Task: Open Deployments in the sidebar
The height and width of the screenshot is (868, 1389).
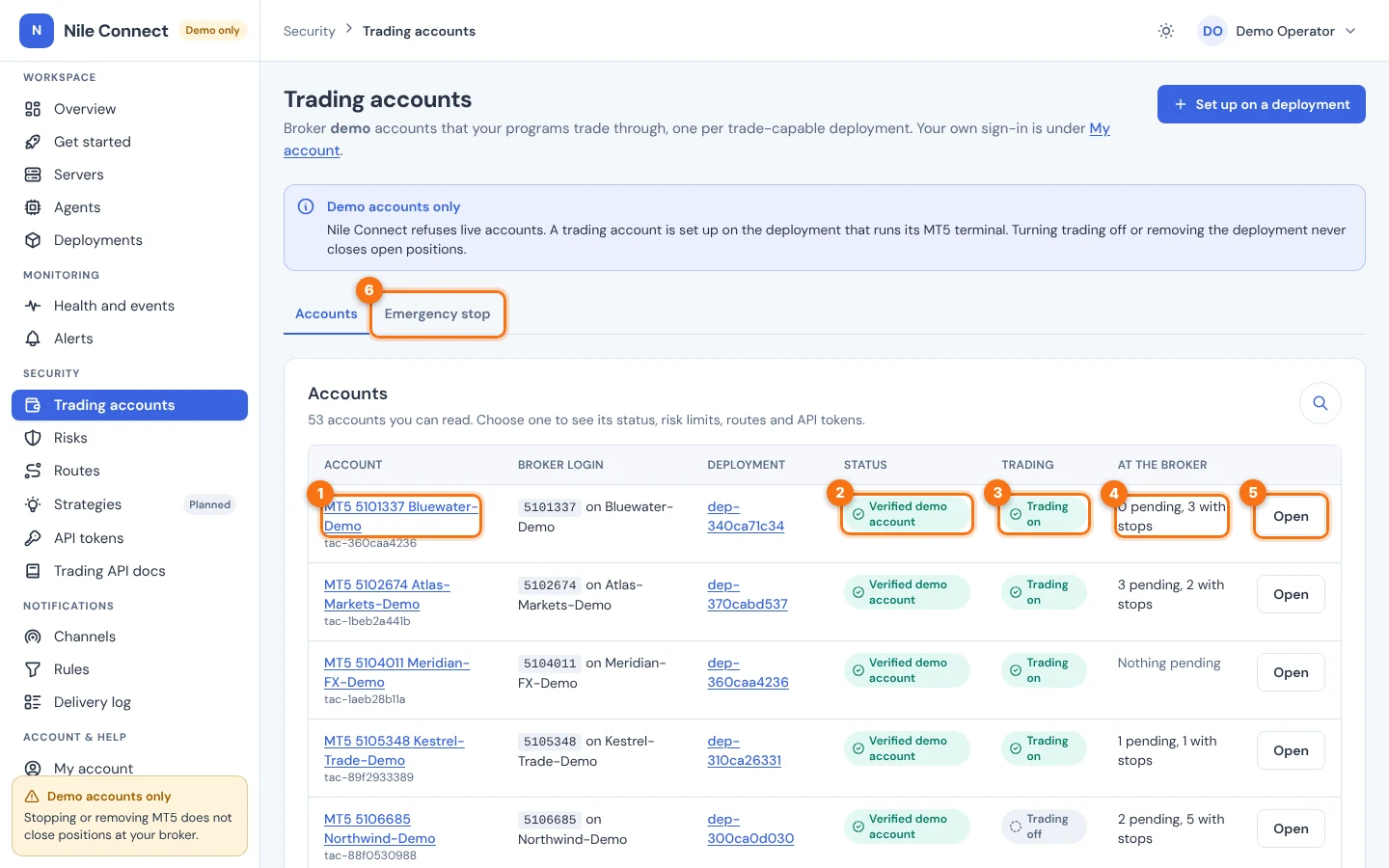Action: pyautogui.click(x=129, y=240)
